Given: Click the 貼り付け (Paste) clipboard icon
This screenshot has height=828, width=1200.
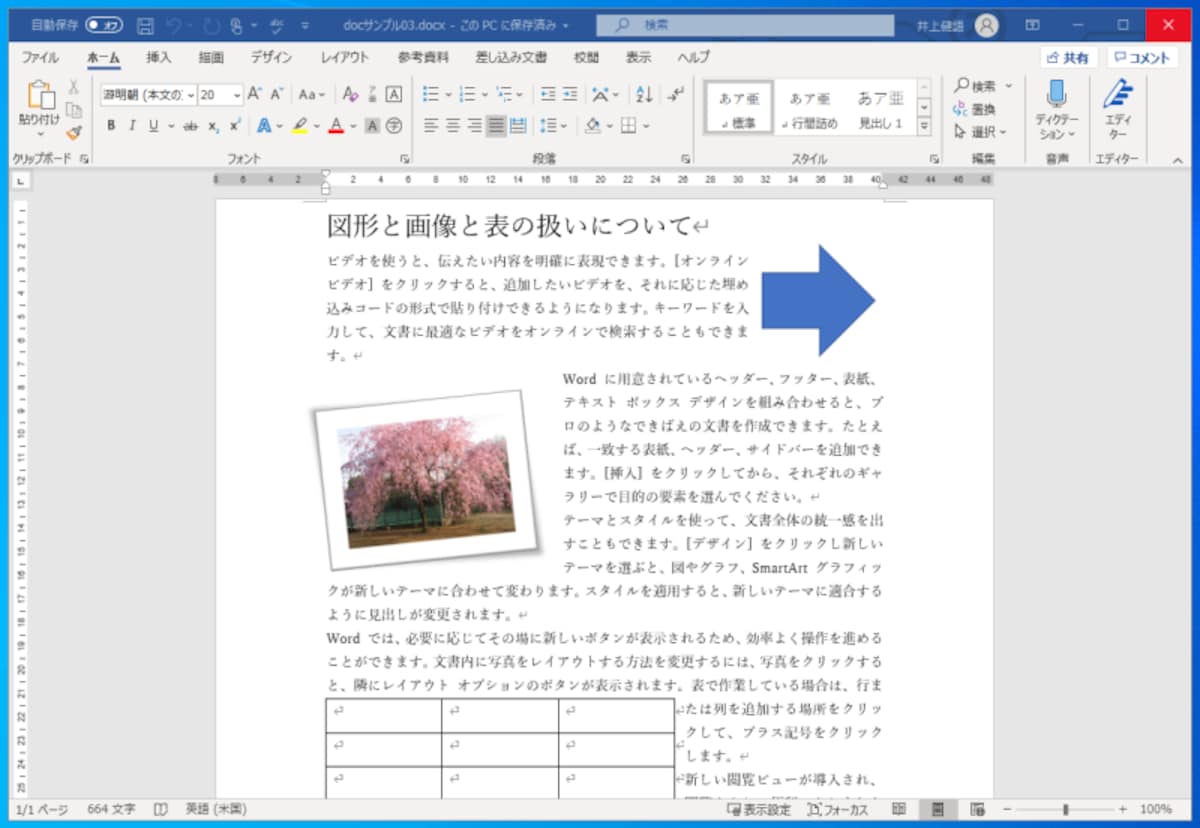Looking at the screenshot, I should coord(40,96).
